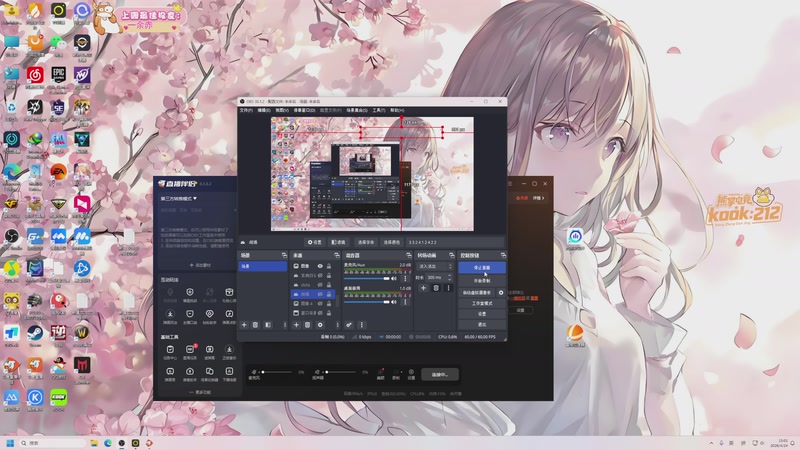The width and height of the screenshot is (800, 450).
Task: Open Audio Mixer bottom three-dot menu
Action: [x=362, y=325]
